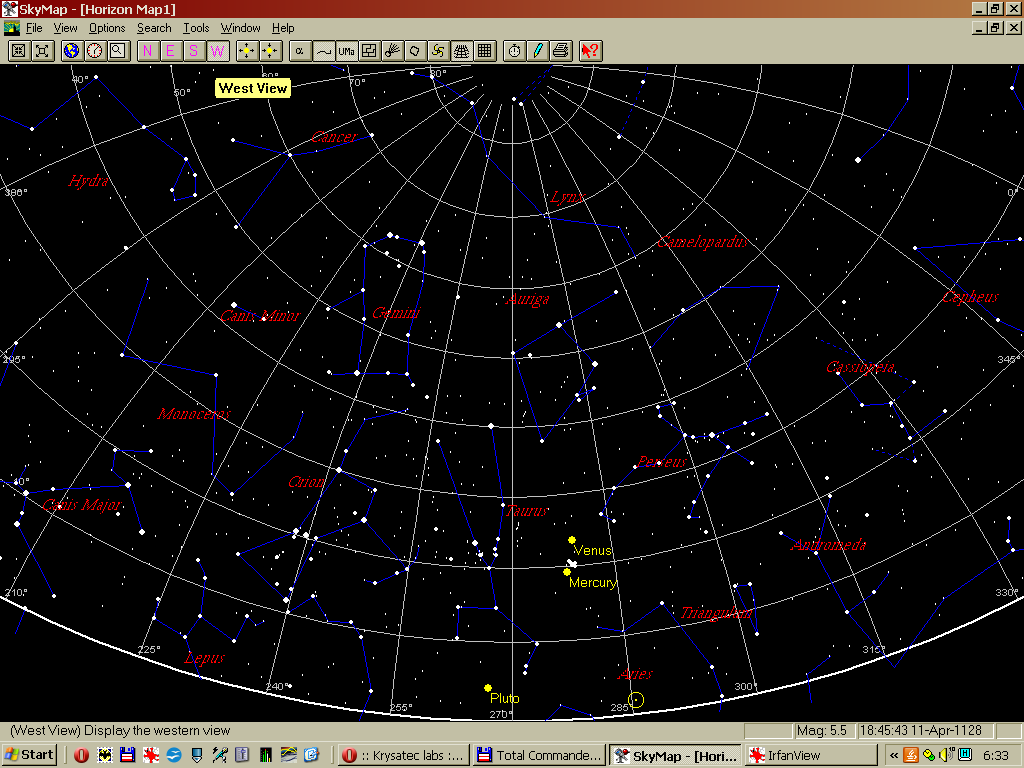This screenshot has height=768, width=1024.
Task: Click the Mercury planet marker
Action: 567,572
